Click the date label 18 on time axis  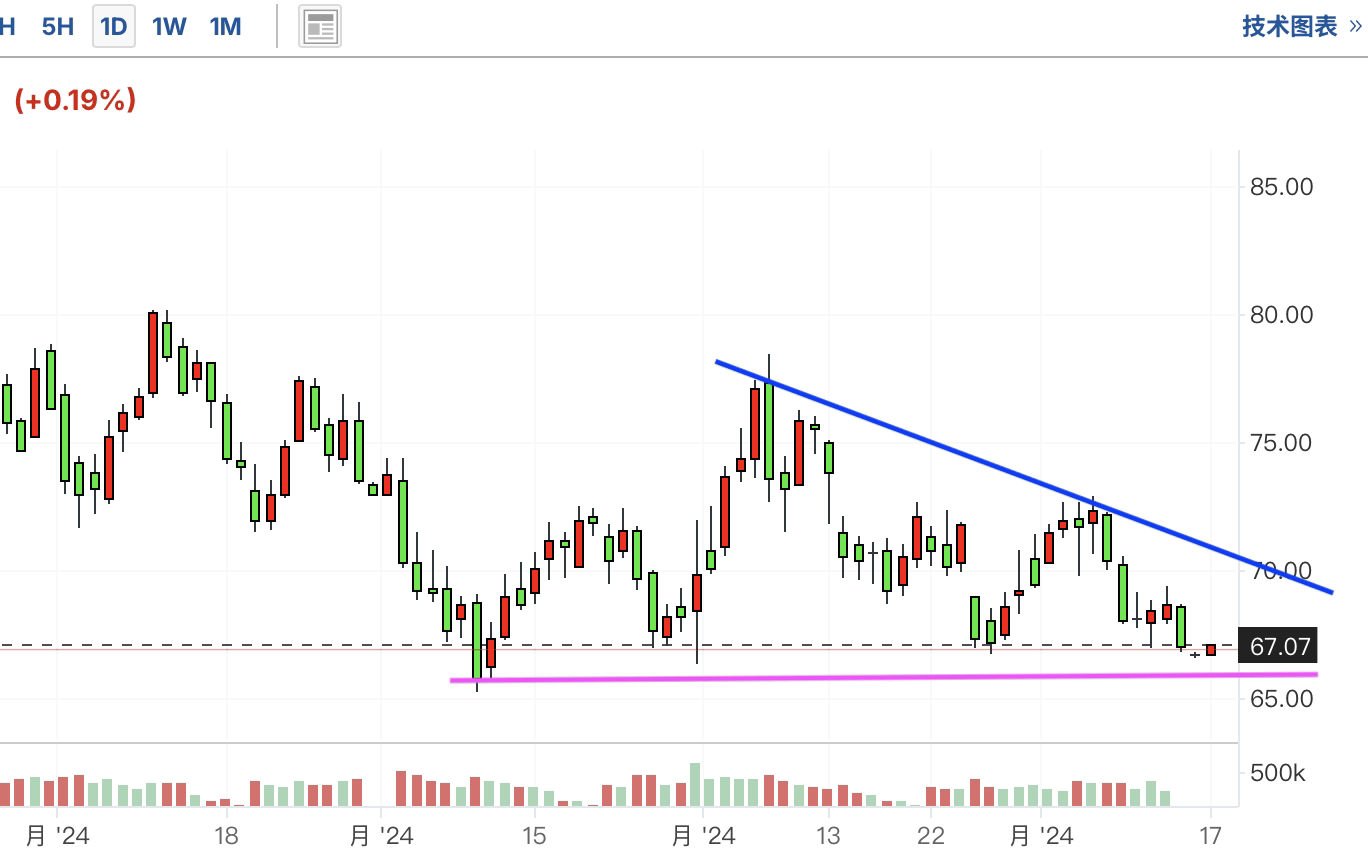226,836
